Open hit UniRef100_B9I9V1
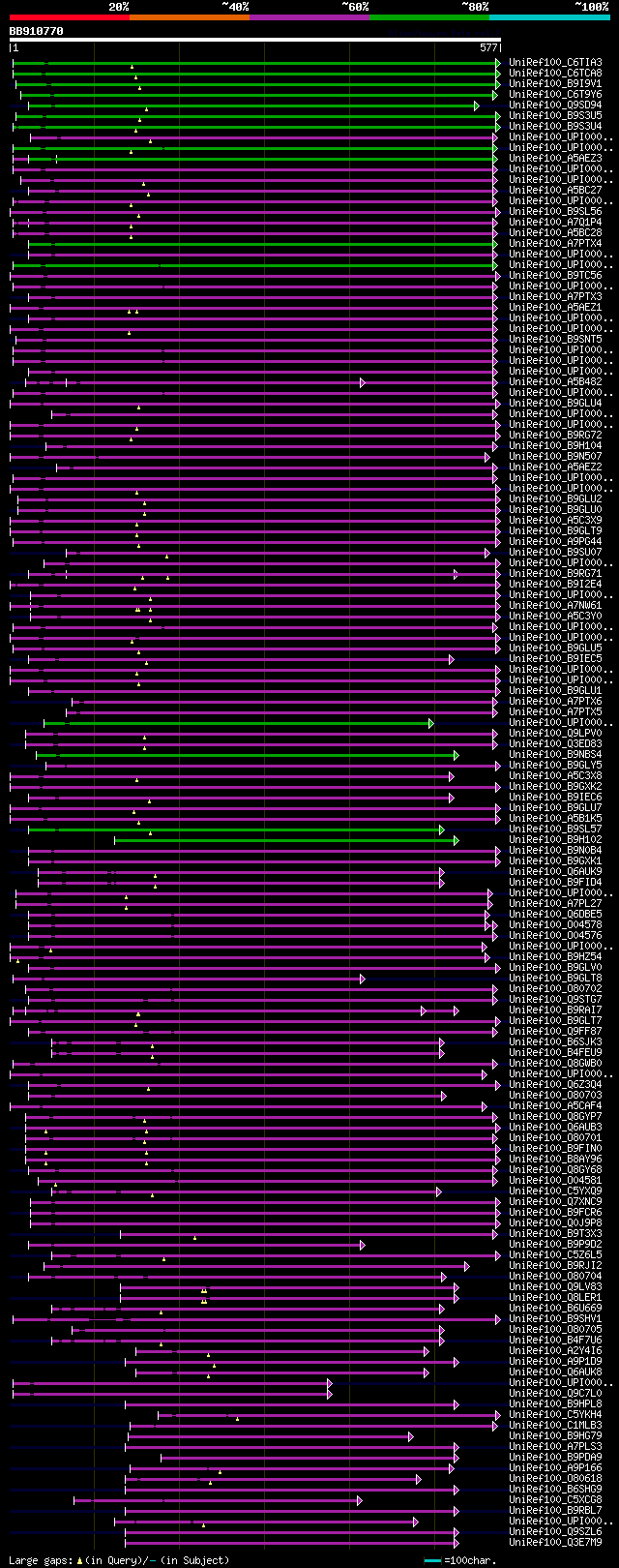The width and height of the screenshot is (619, 1568). [x=555, y=84]
